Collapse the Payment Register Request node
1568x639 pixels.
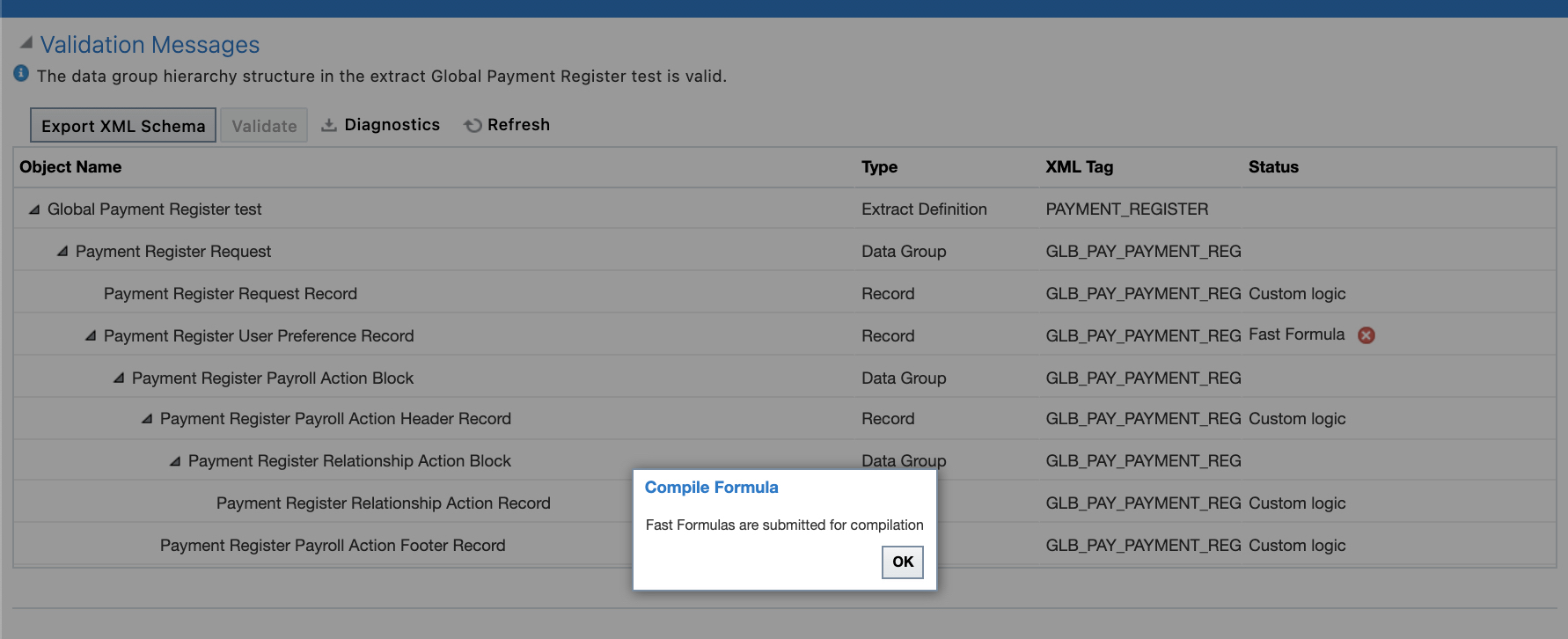pos(62,252)
